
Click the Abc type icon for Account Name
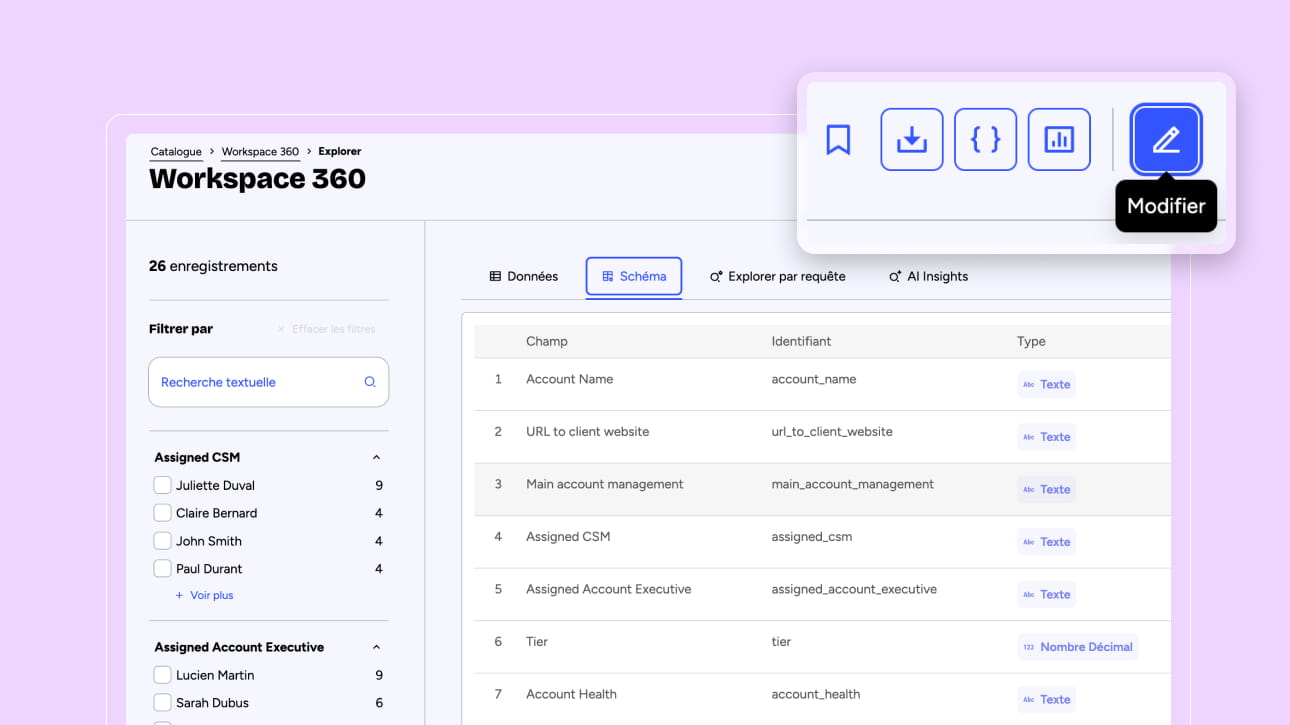[1028, 385]
